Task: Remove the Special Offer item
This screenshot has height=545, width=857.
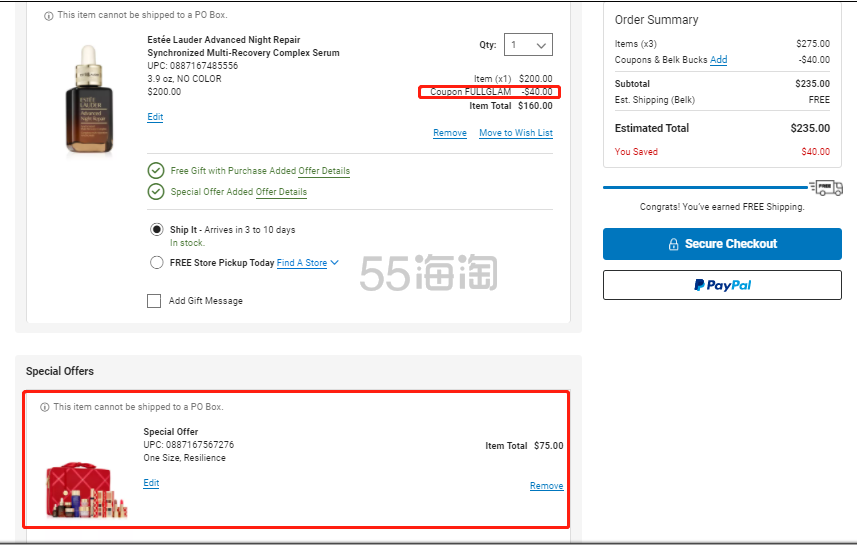Action: coord(547,485)
